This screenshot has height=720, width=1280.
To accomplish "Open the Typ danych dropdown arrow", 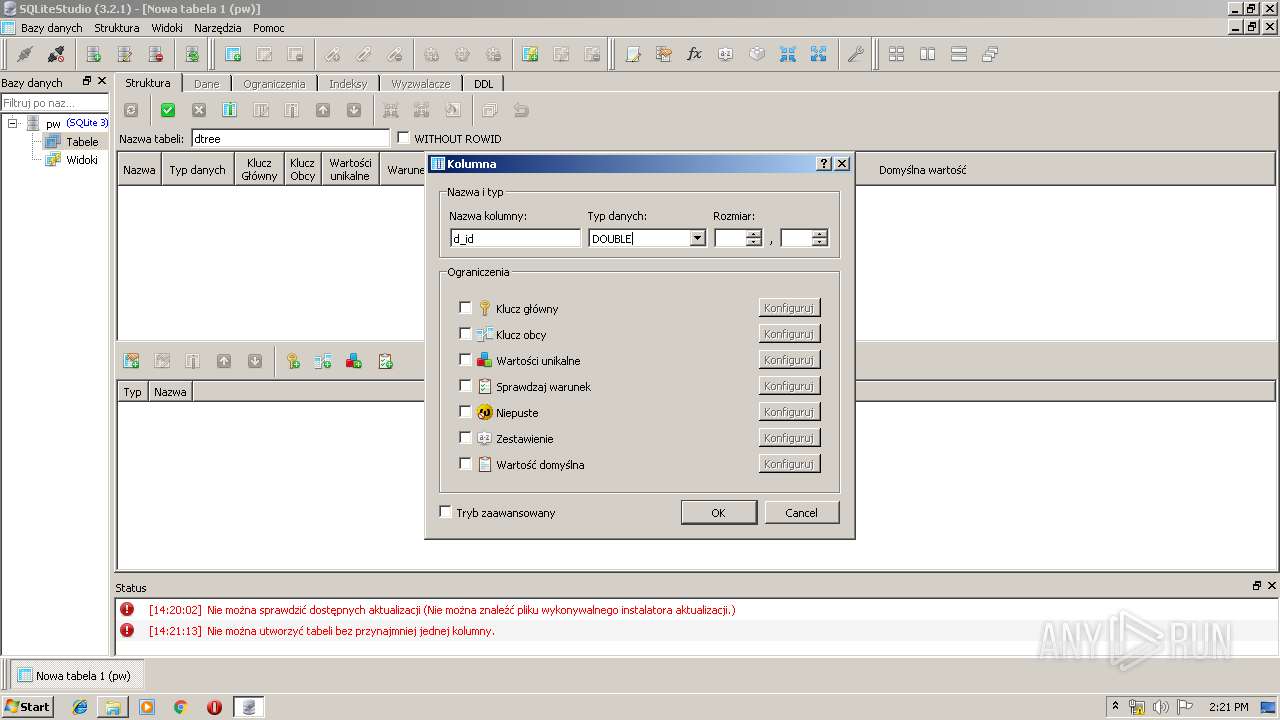I will point(697,238).
